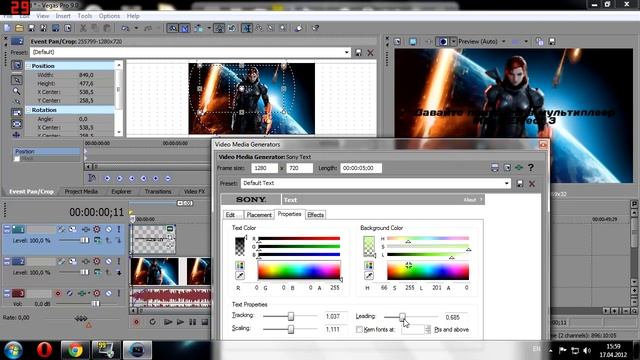Click the Replace Plug-In green icon
The height and width of the screenshot is (360, 640).
(x=519, y=168)
